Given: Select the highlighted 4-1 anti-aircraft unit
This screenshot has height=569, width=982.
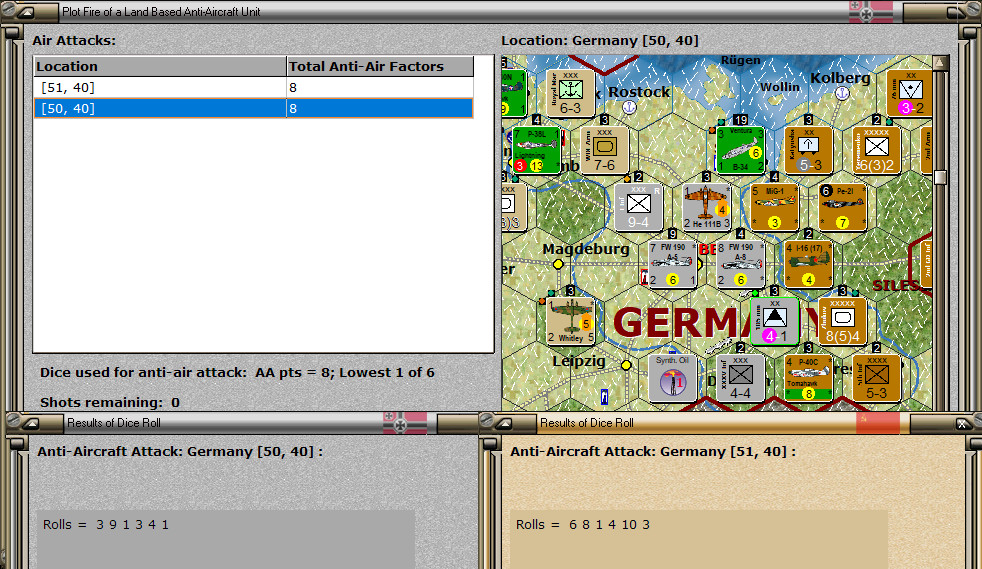Looking at the screenshot, I should (x=775, y=321).
